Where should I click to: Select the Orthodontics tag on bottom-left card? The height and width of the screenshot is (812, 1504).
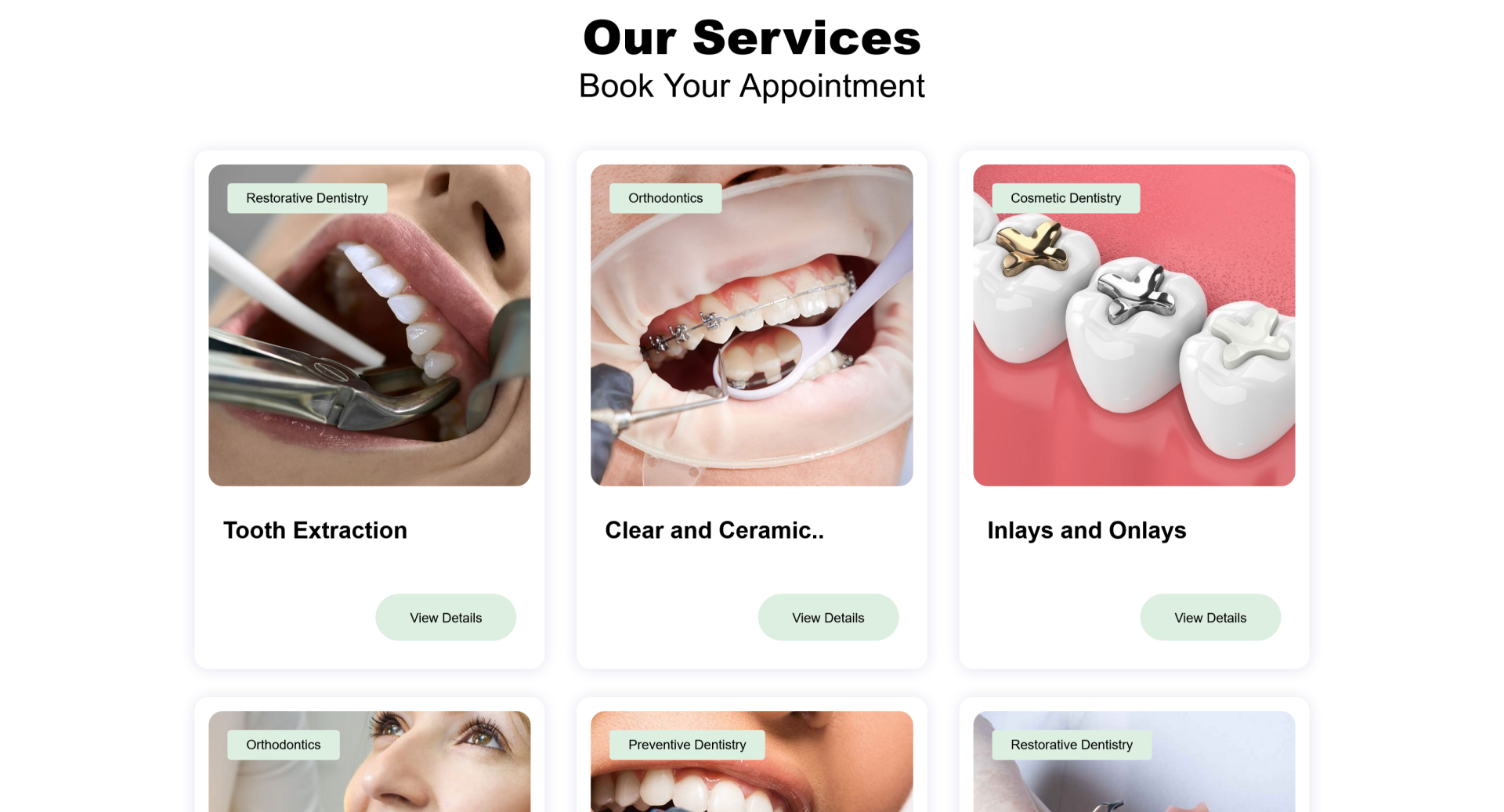pos(284,745)
